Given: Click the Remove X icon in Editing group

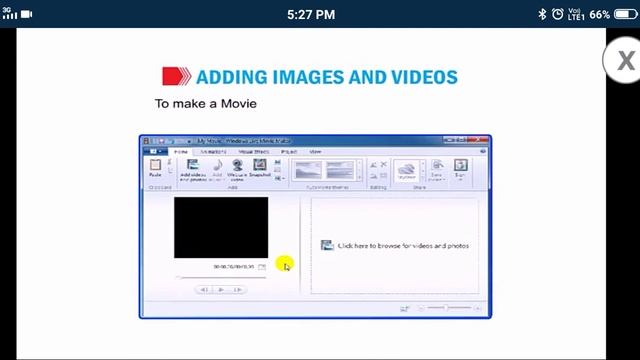Looking at the screenshot, I should pyautogui.click(x=383, y=164).
